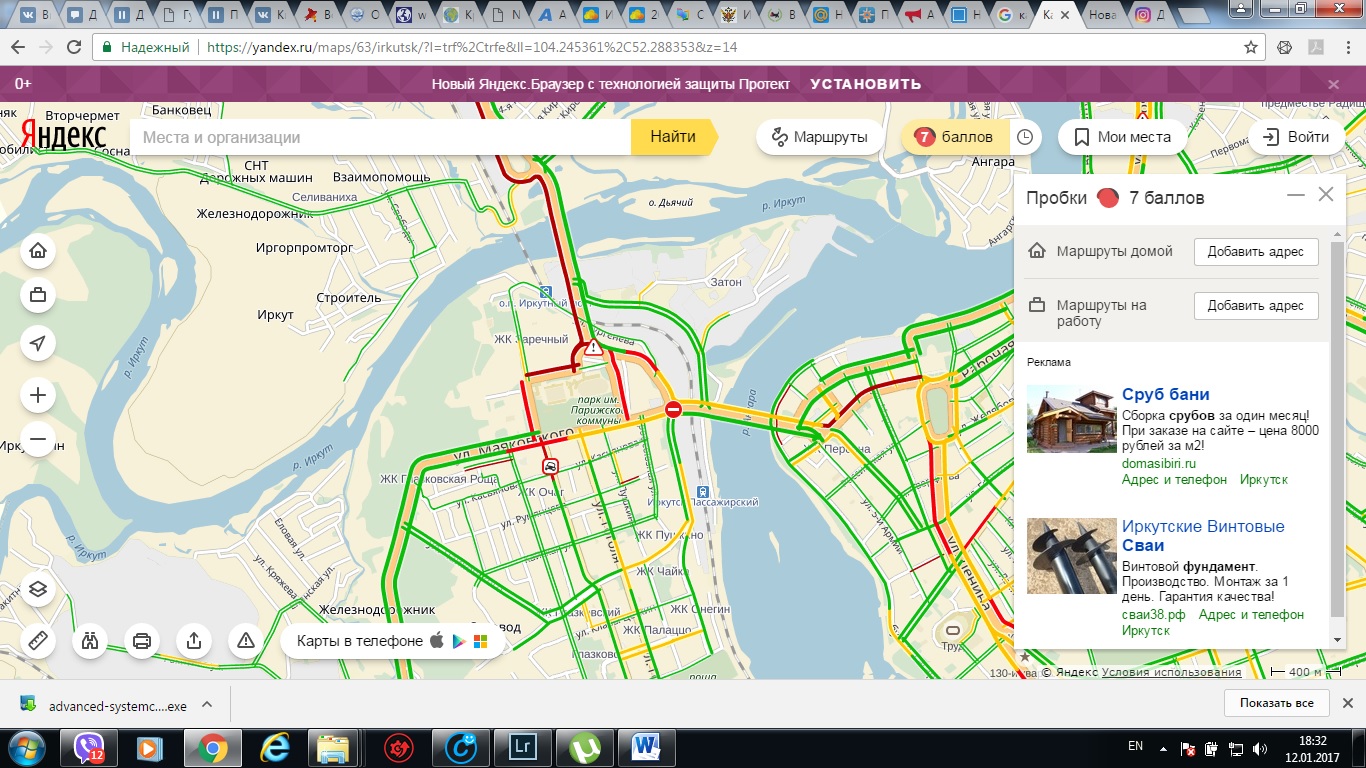Print the map using printer icon
Image resolution: width=1366 pixels, height=768 pixels.
coord(142,641)
